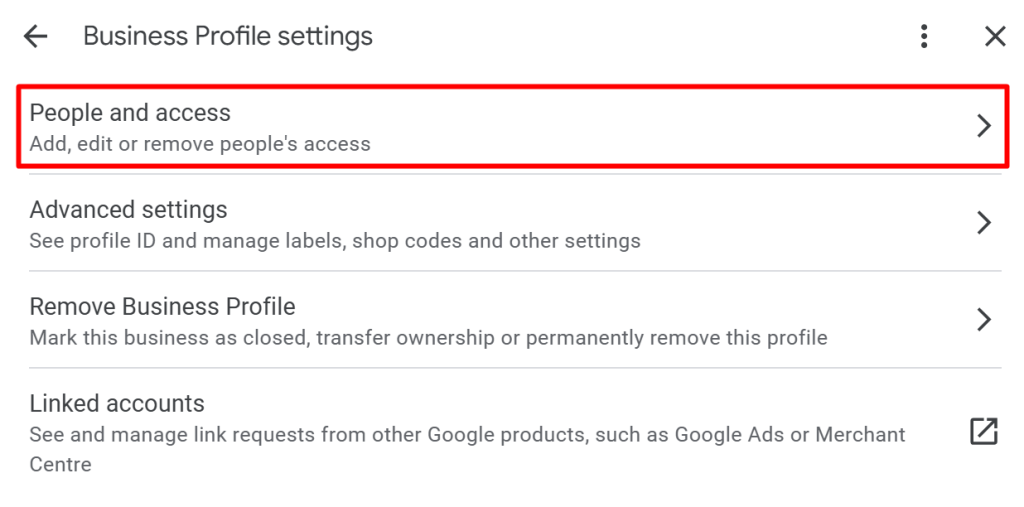This screenshot has width=1024, height=507.
Task: Expand the Advanced settings chevron arrow
Action: [x=984, y=222]
